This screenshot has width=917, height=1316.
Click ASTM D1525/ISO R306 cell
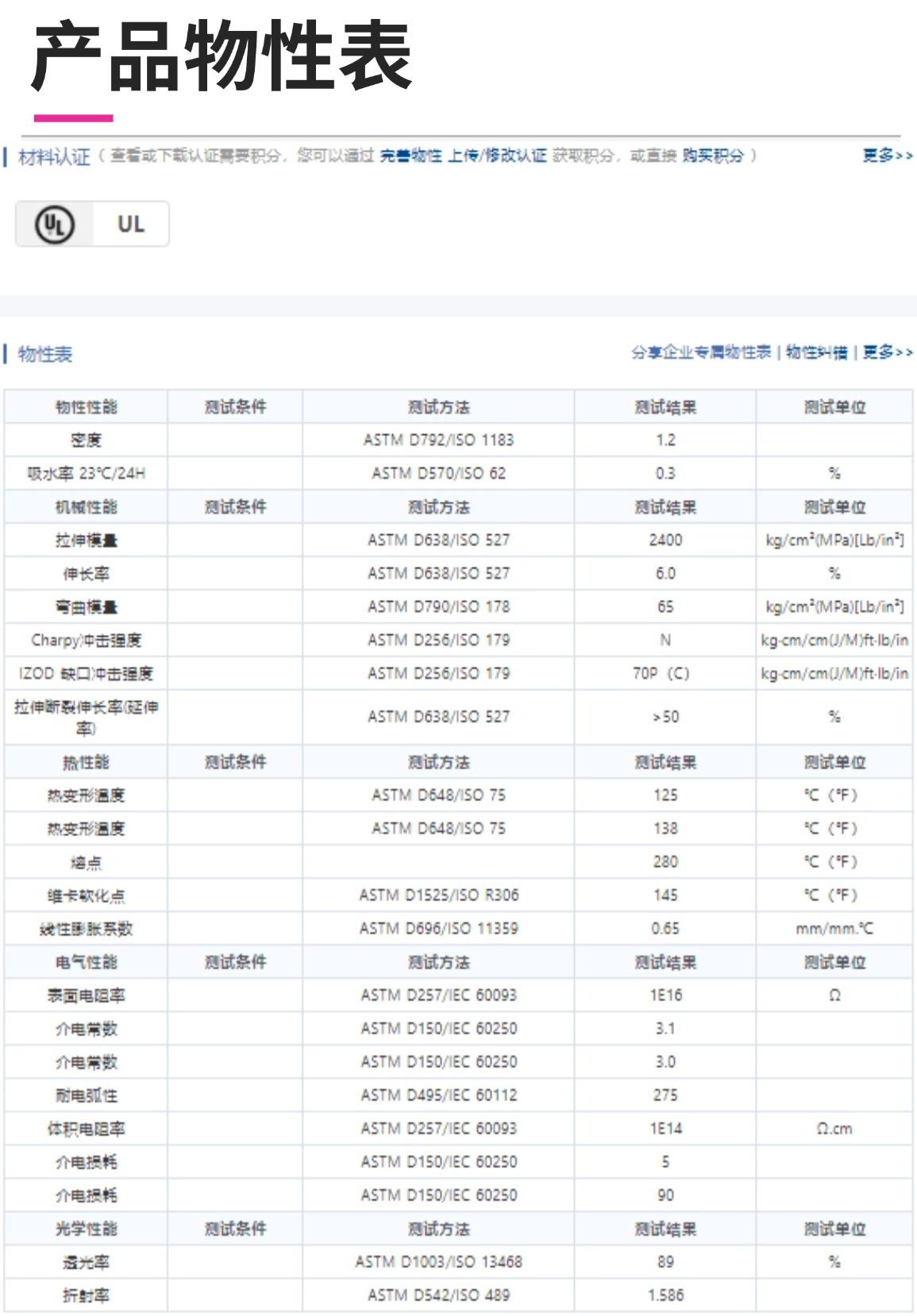[x=438, y=895]
